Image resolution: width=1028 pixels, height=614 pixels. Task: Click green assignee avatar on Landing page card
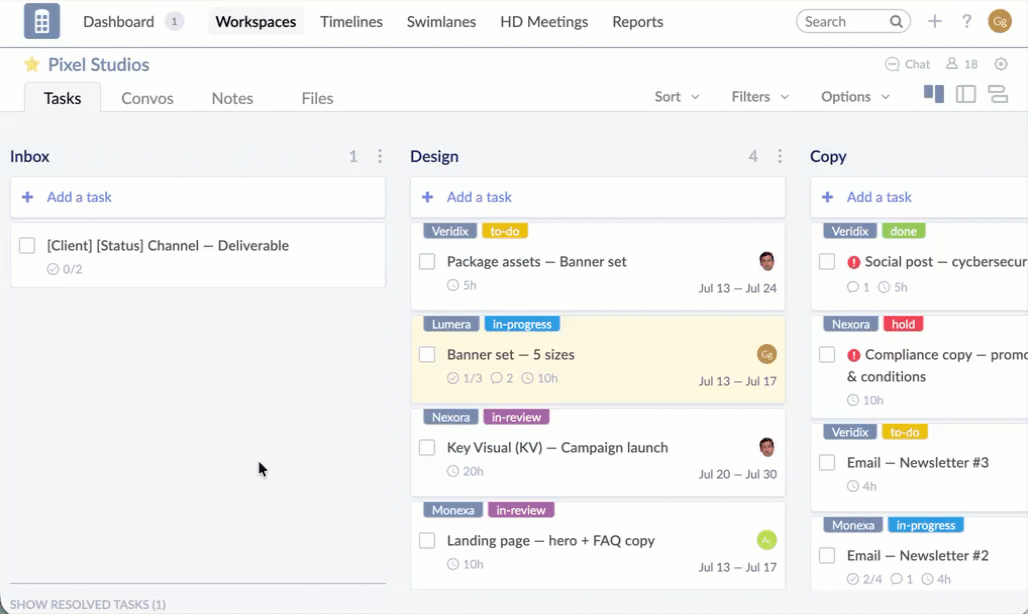tap(766, 540)
